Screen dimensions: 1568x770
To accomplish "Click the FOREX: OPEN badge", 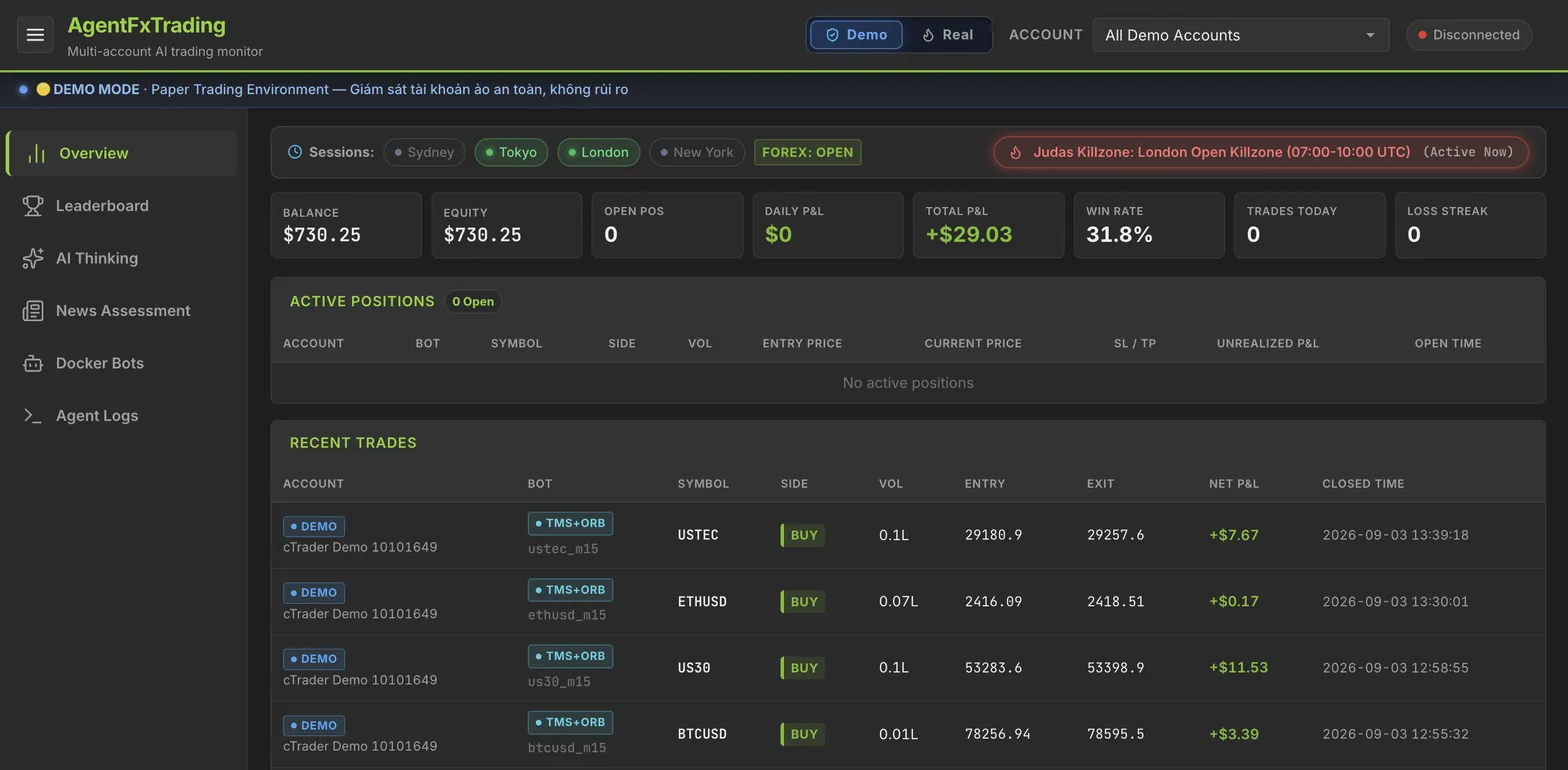I will click(807, 152).
